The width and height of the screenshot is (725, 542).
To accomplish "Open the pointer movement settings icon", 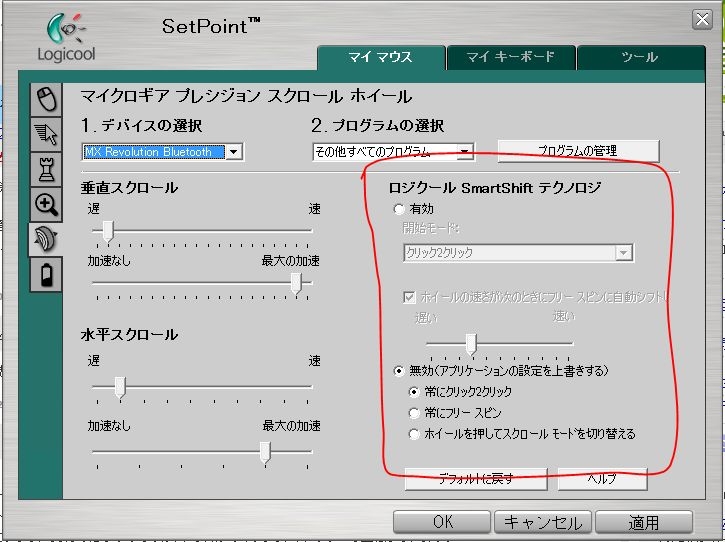I will pos(46,134).
